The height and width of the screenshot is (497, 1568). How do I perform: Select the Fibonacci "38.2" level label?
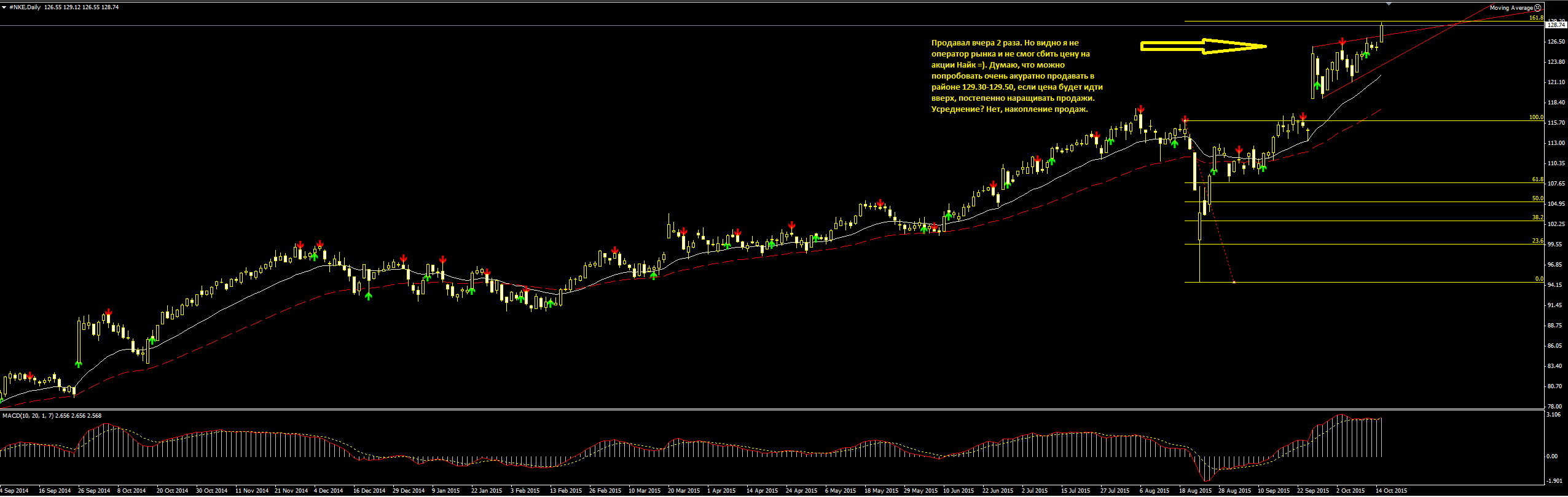click(1538, 217)
